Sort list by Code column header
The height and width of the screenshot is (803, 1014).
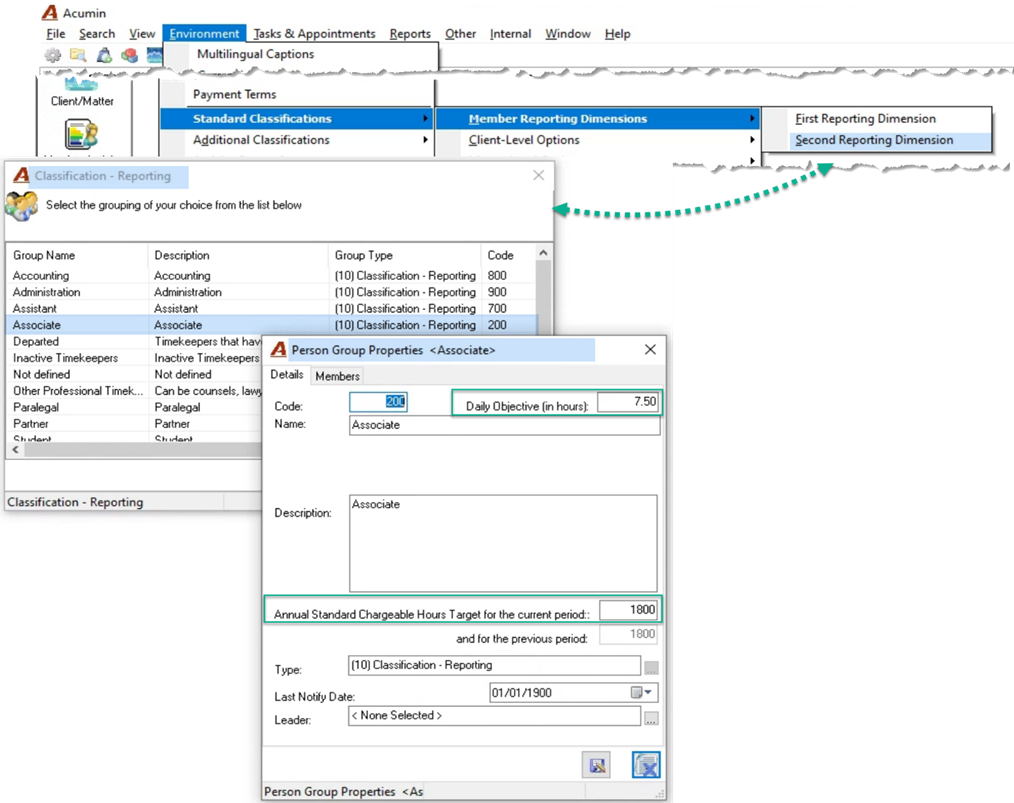(508, 255)
